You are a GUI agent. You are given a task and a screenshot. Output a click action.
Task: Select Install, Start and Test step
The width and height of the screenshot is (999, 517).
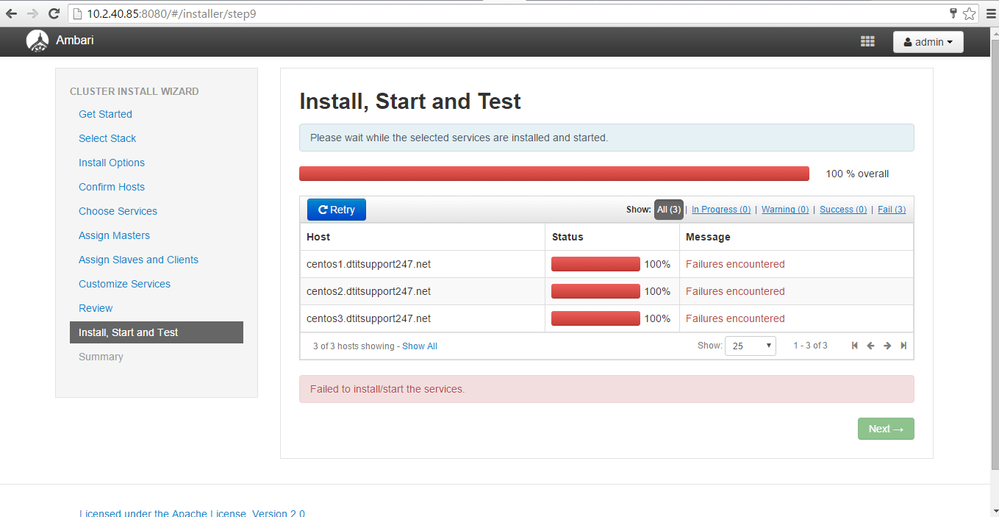coord(156,332)
